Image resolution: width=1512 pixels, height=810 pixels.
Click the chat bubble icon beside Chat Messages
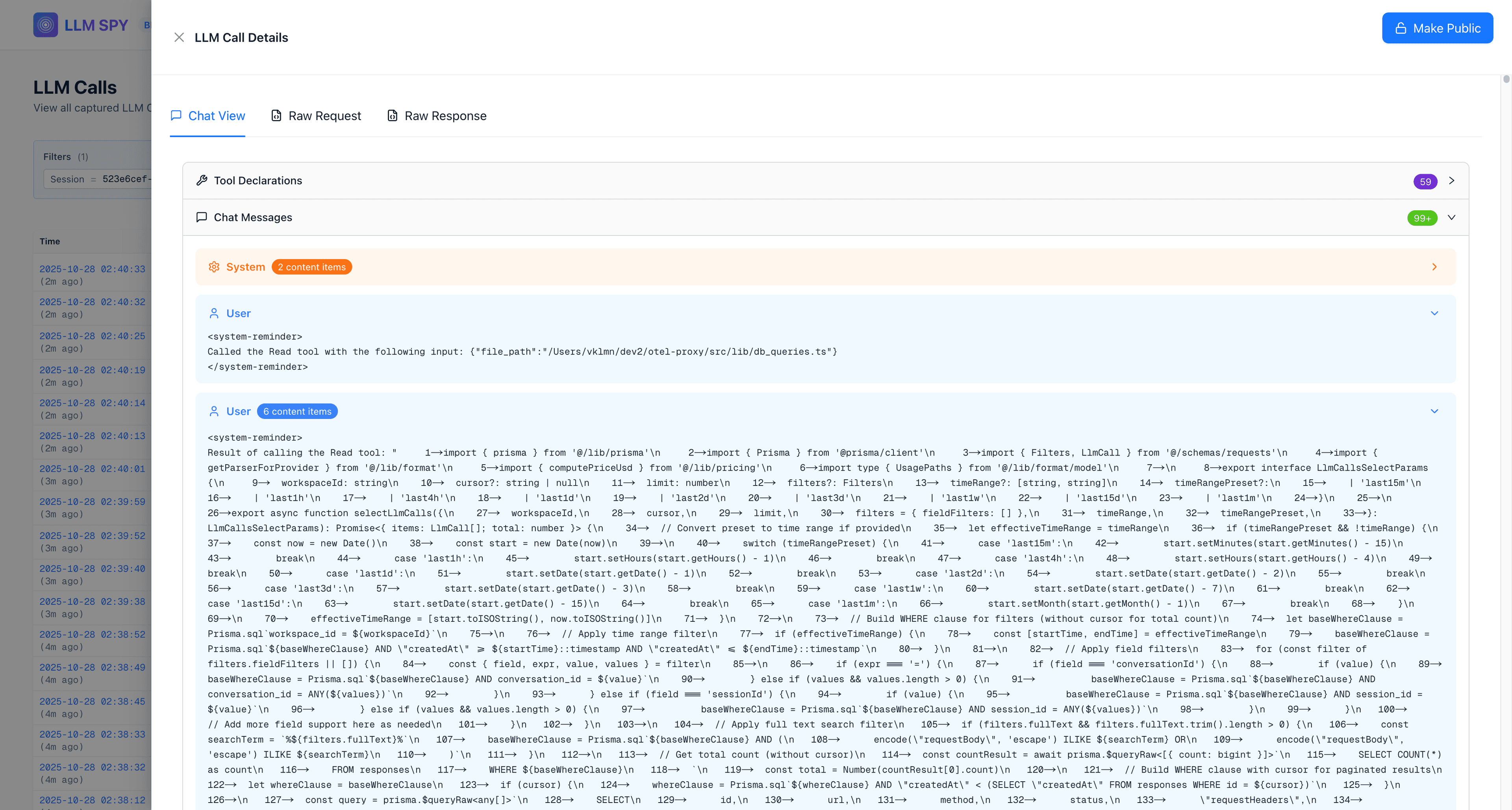click(x=201, y=217)
